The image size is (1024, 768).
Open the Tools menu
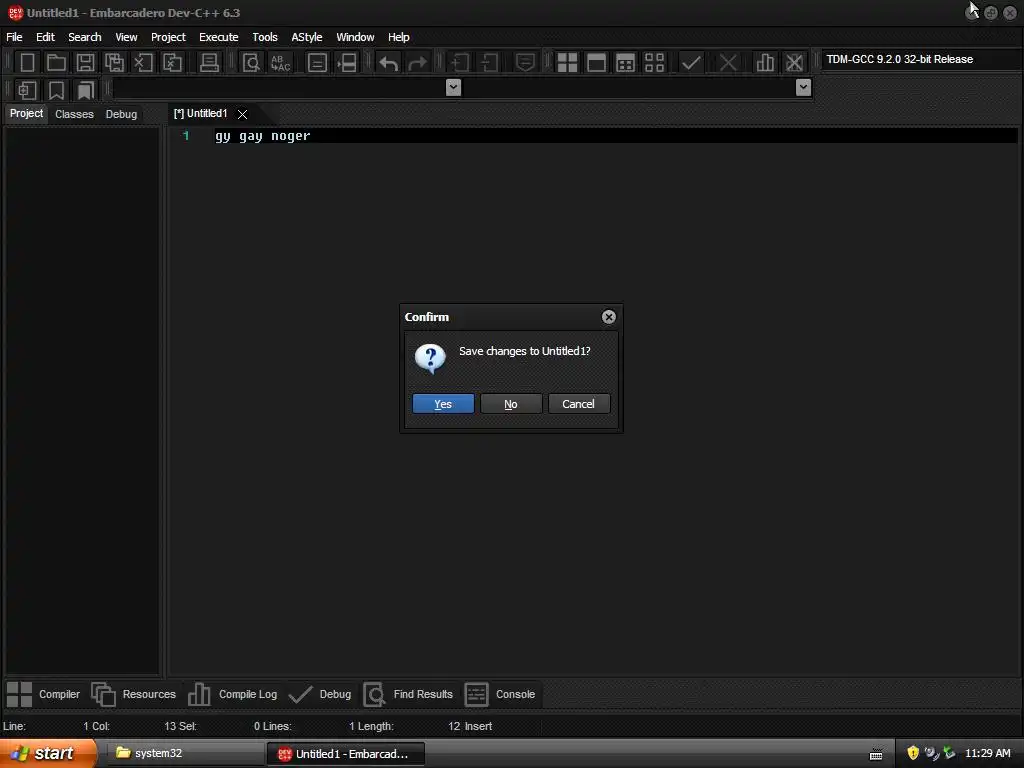(x=265, y=37)
